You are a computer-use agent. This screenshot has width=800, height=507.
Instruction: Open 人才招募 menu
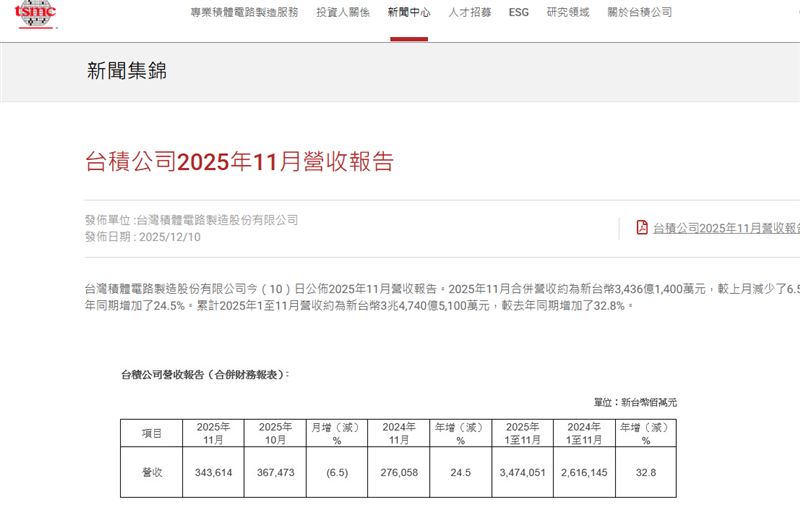(469, 12)
